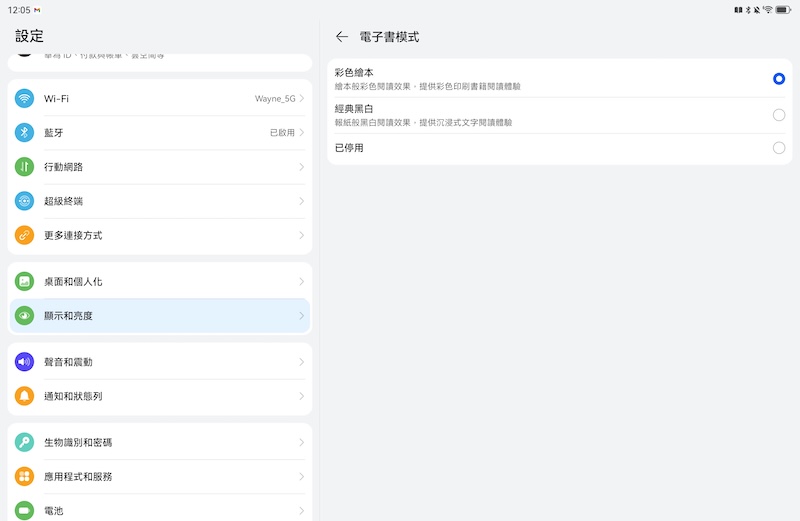Open 藍牙 details using the right chevron
Viewport: 800px width, 521px height.
coord(302,133)
